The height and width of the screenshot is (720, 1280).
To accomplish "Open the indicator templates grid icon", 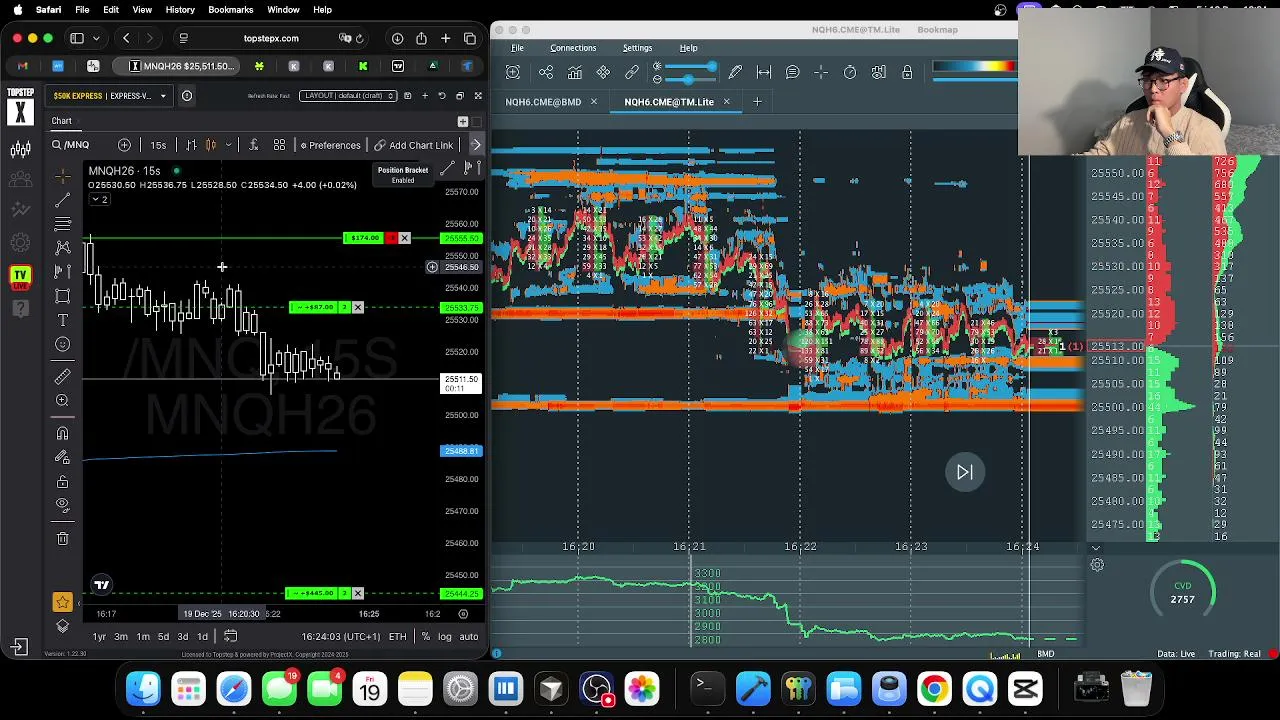I will [x=280, y=145].
